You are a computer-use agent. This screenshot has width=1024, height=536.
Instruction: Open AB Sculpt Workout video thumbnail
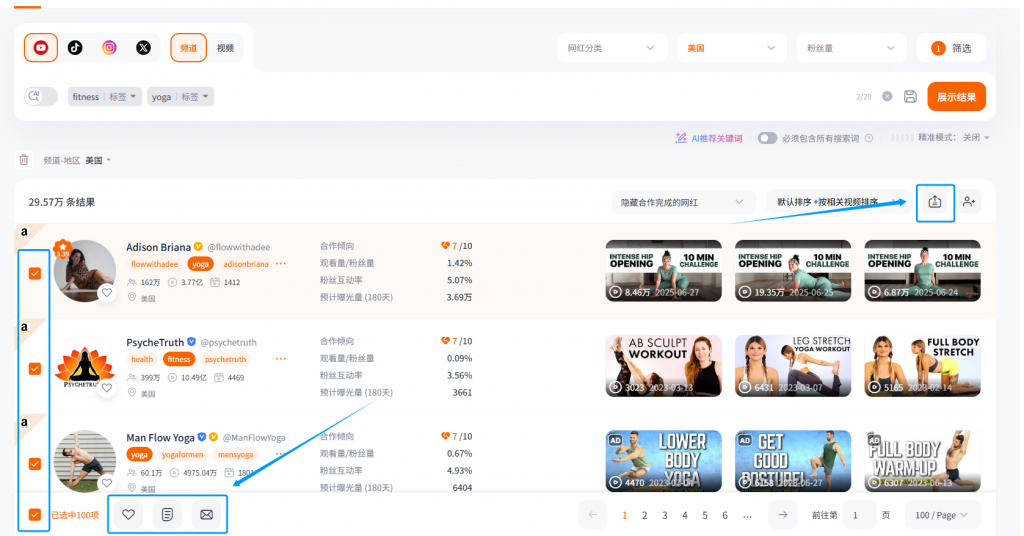click(664, 366)
